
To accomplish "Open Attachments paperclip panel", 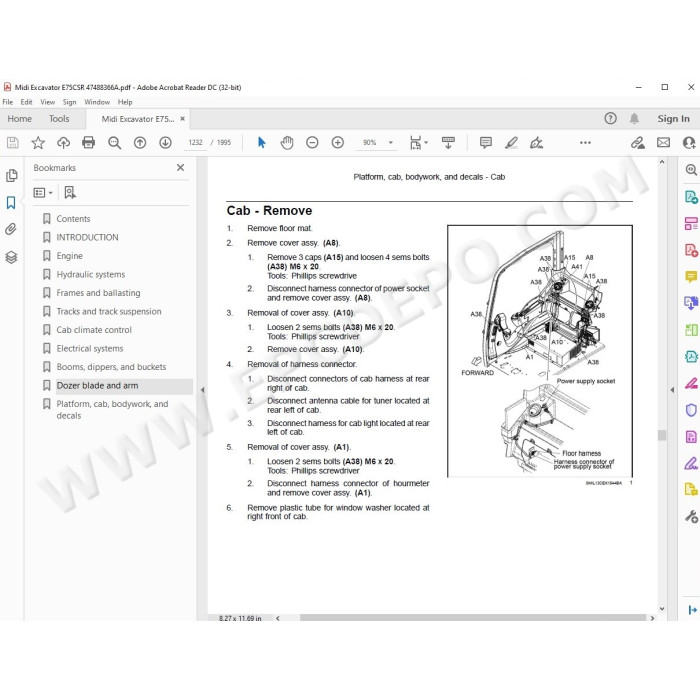I will (11, 229).
